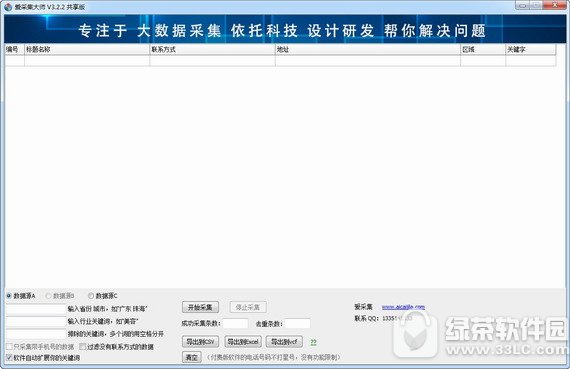This screenshot has height=369, width=570.
Task: Export contacts with 导出到vcf button
Action: tap(284, 342)
